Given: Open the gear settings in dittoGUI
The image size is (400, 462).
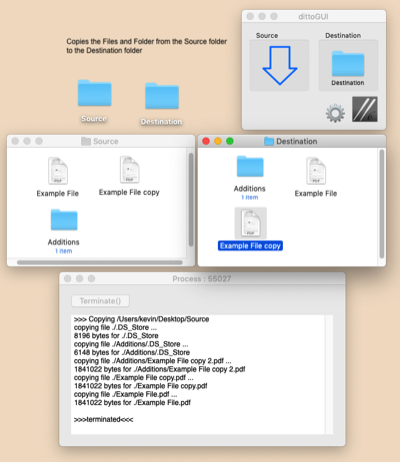Looking at the screenshot, I should pyautogui.click(x=335, y=113).
